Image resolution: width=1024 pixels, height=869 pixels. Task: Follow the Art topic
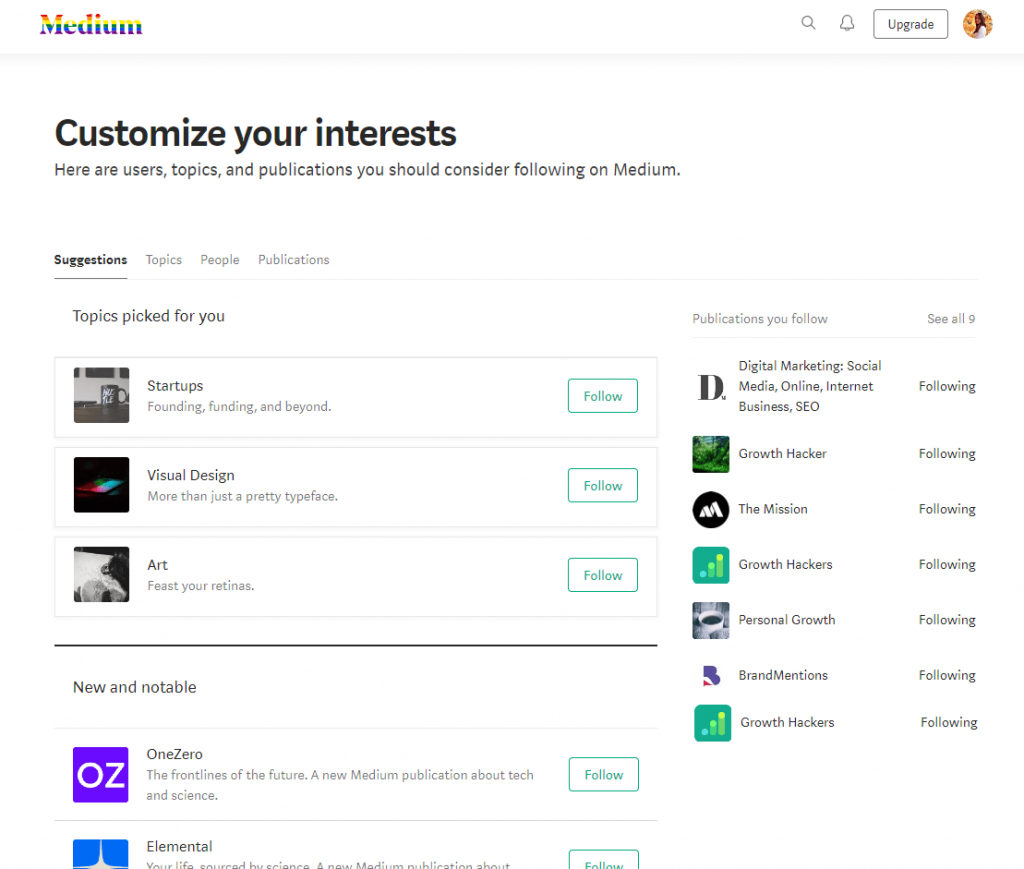pyautogui.click(x=602, y=575)
